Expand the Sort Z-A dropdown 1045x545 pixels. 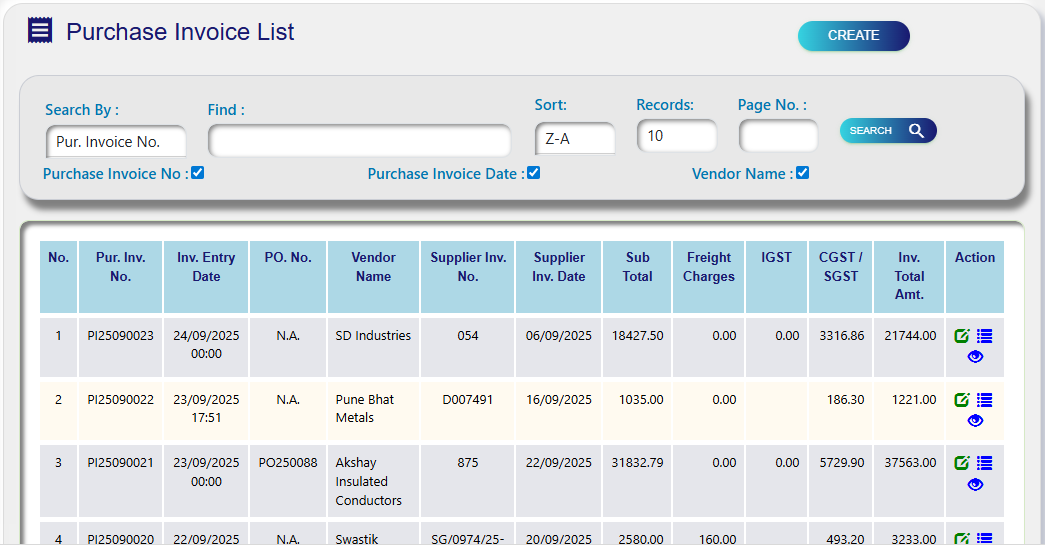coord(575,139)
